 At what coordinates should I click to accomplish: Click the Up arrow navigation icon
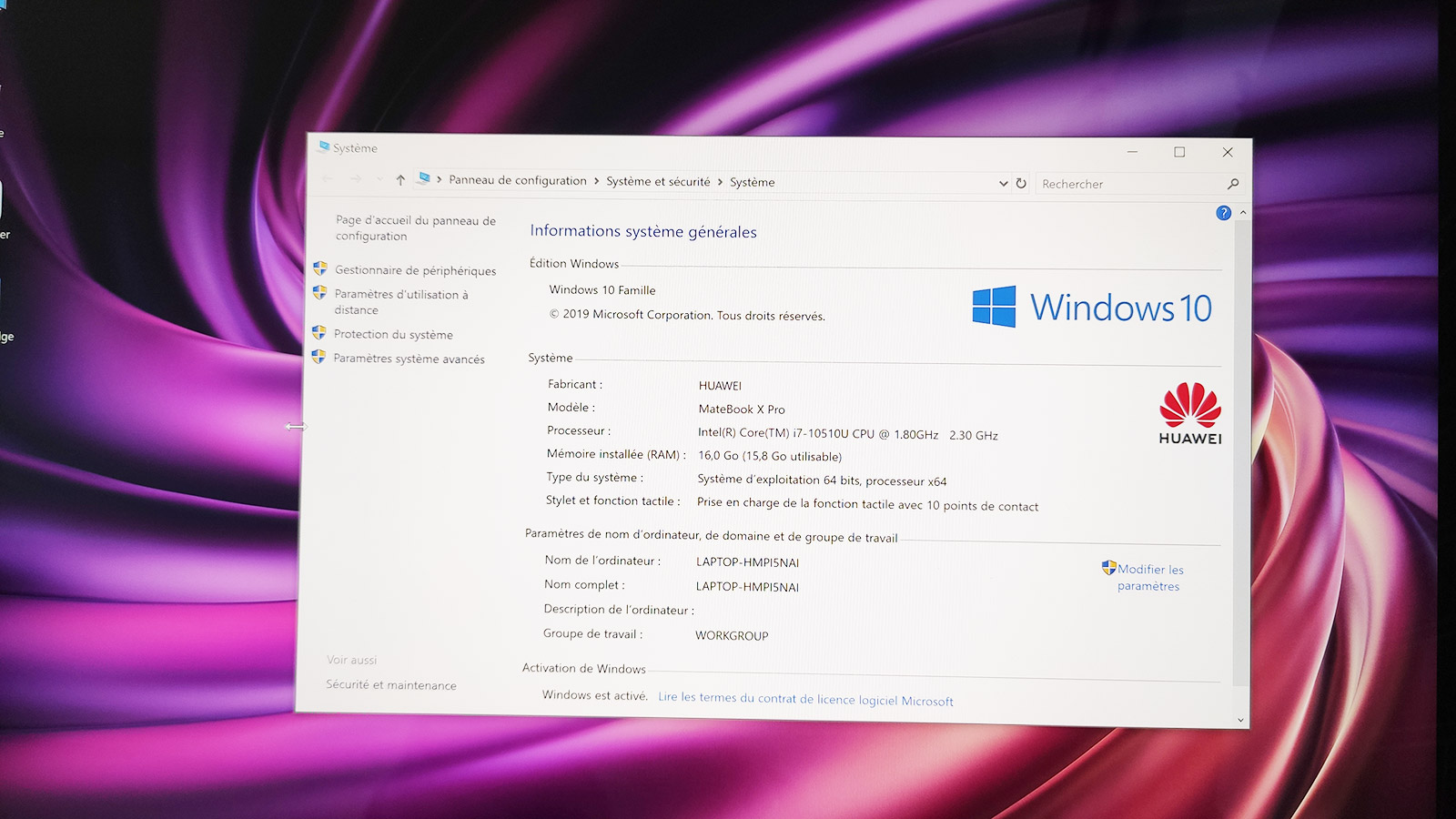[x=400, y=180]
